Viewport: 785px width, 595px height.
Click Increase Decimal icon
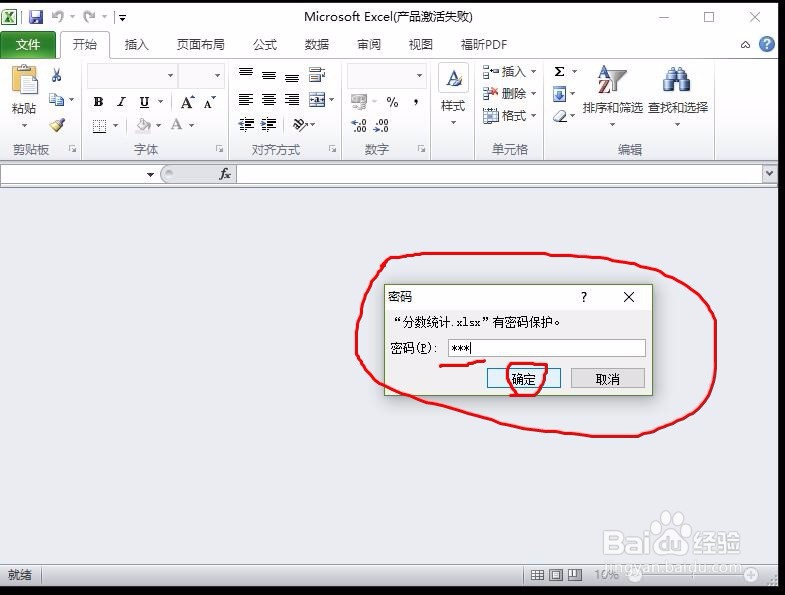(x=358, y=125)
